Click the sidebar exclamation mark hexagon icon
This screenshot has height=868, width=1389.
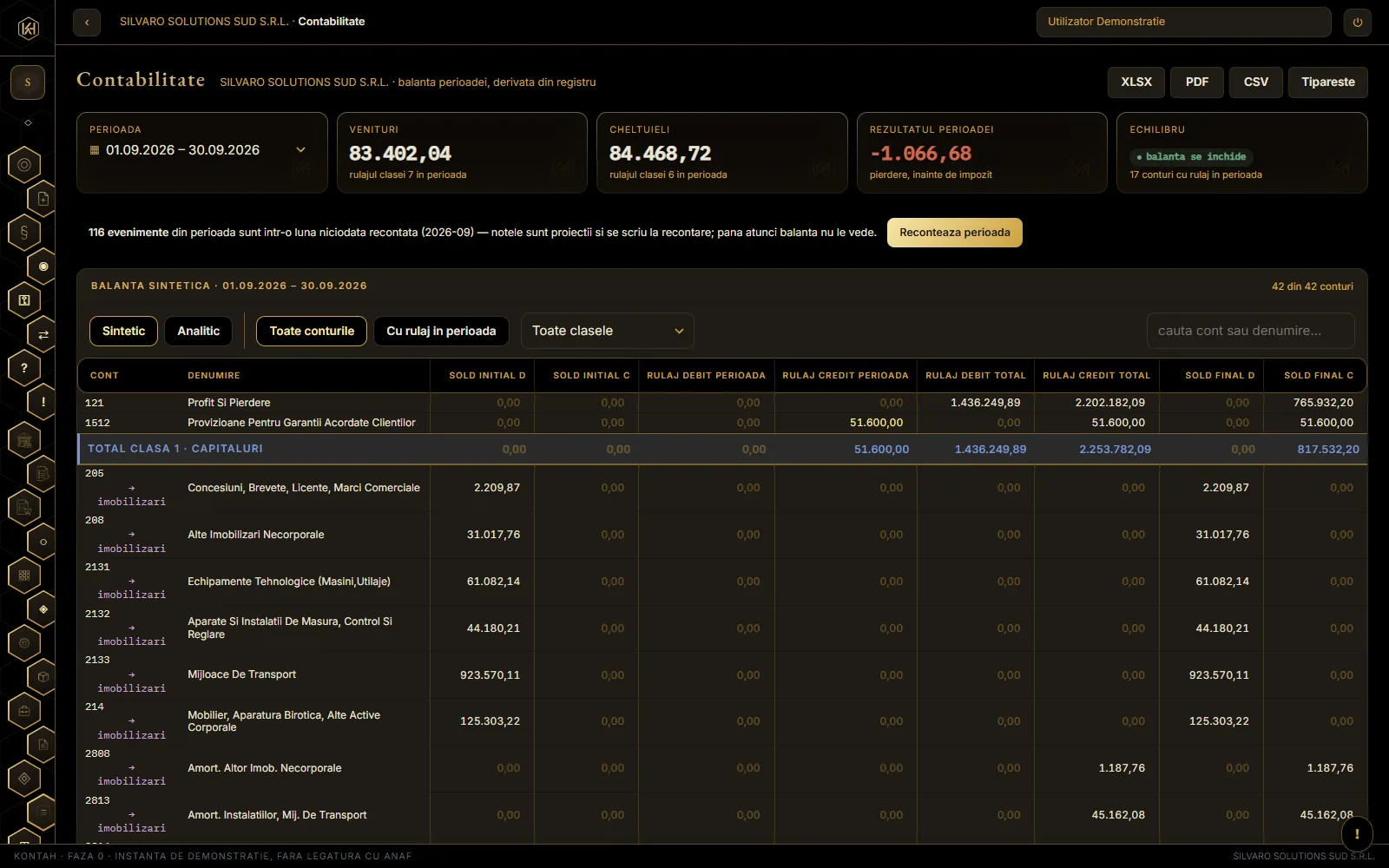tap(43, 402)
